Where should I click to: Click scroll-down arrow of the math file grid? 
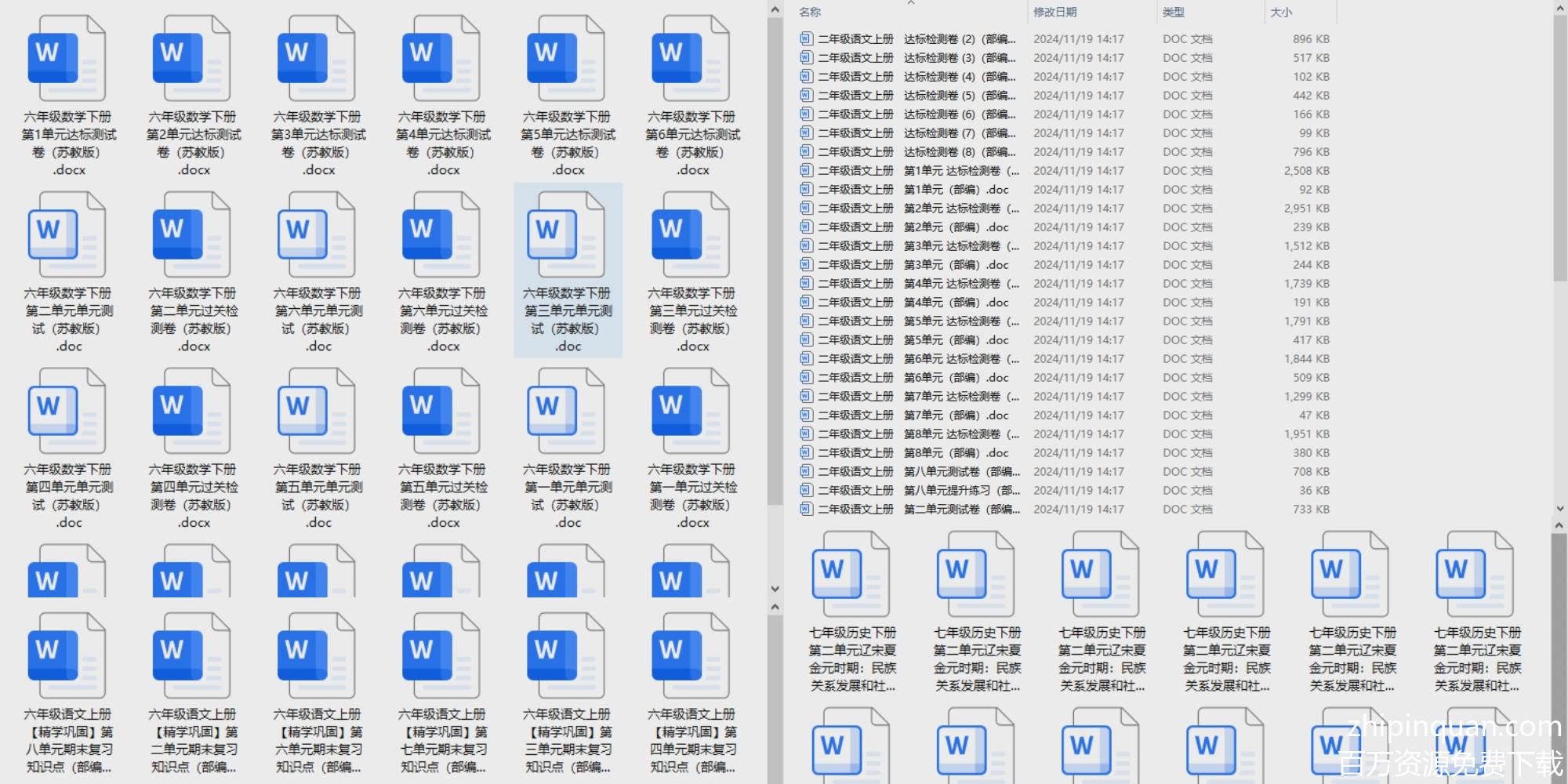click(x=775, y=589)
